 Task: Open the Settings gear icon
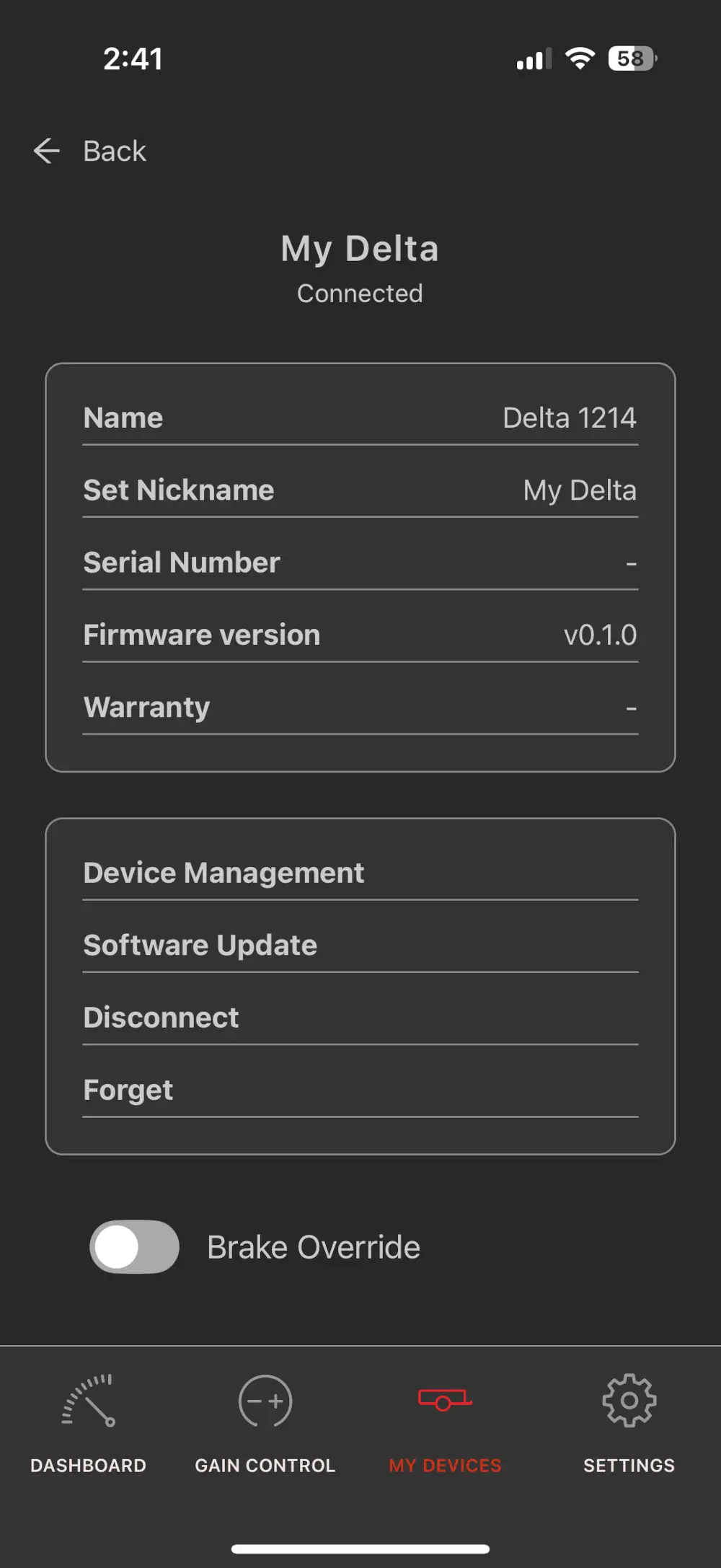click(629, 1400)
